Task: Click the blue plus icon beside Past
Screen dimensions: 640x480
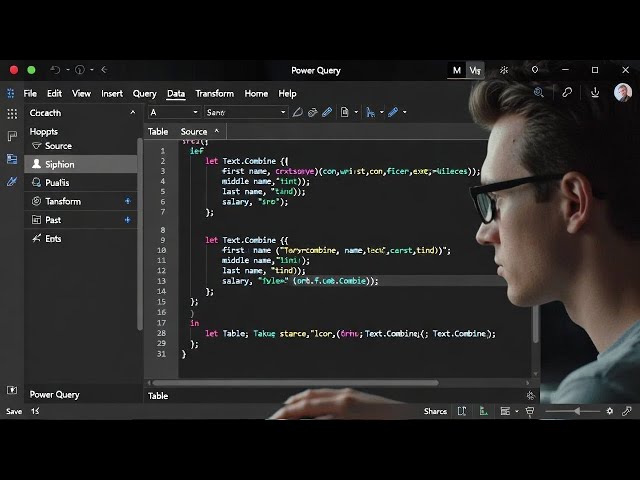Action: [x=128, y=220]
